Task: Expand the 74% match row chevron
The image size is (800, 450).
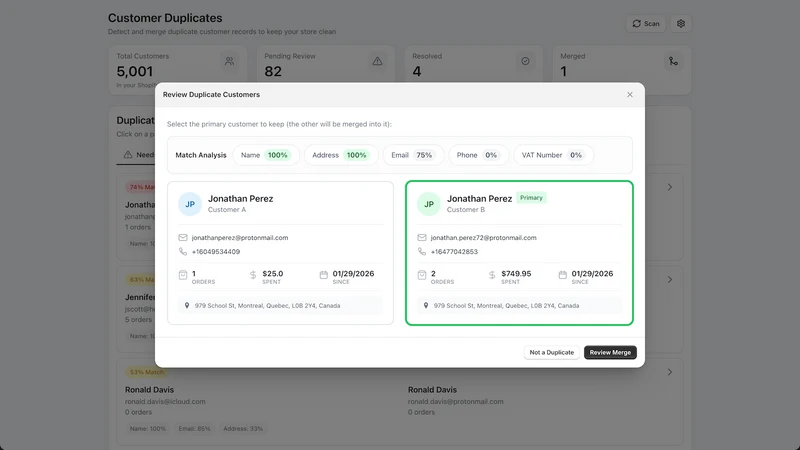Action: click(x=669, y=187)
